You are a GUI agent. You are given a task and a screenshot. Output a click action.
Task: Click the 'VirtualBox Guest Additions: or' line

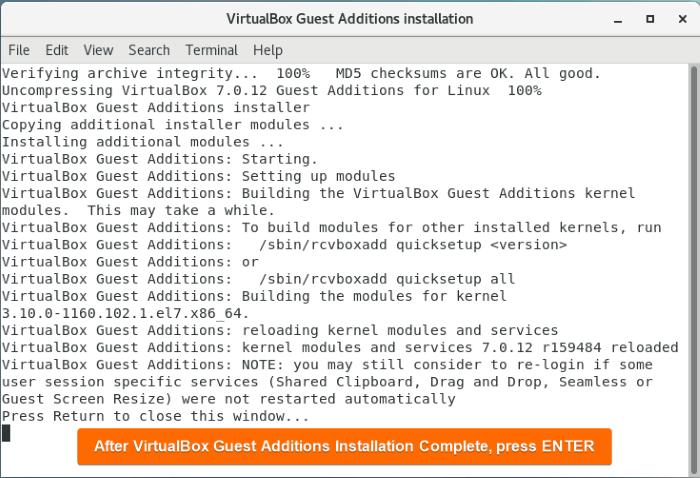(130, 262)
